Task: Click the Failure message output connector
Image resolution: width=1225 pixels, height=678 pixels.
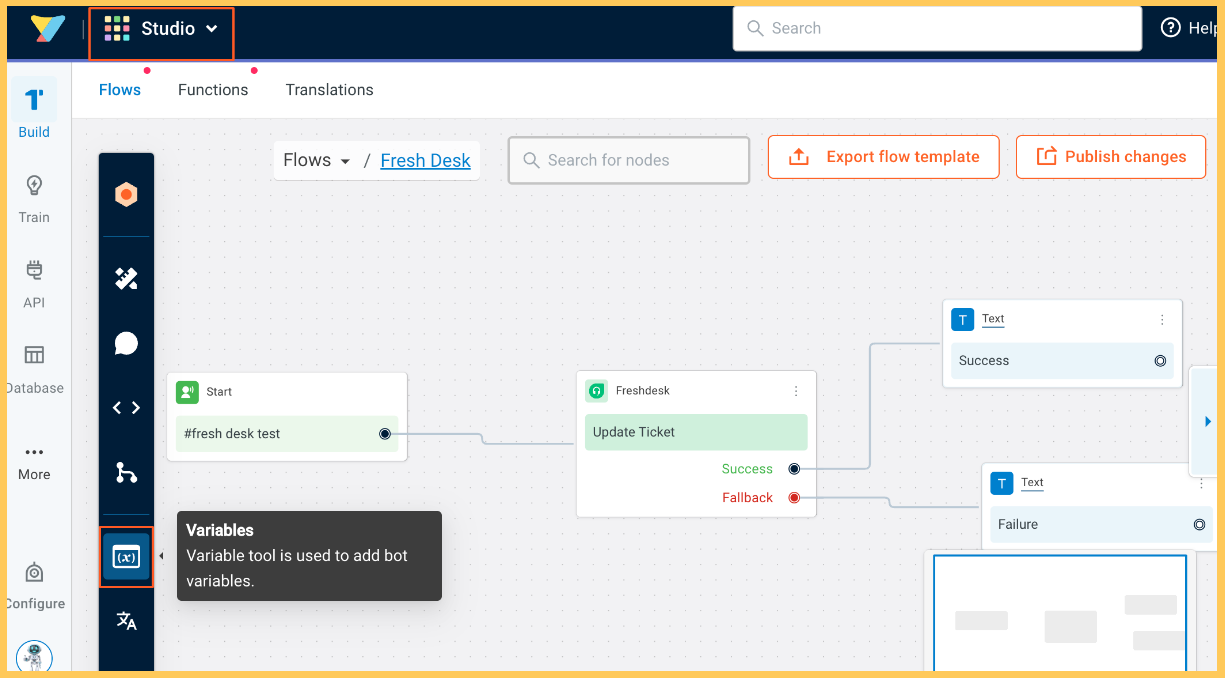Action: pyautogui.click(x=1199, y=524)
